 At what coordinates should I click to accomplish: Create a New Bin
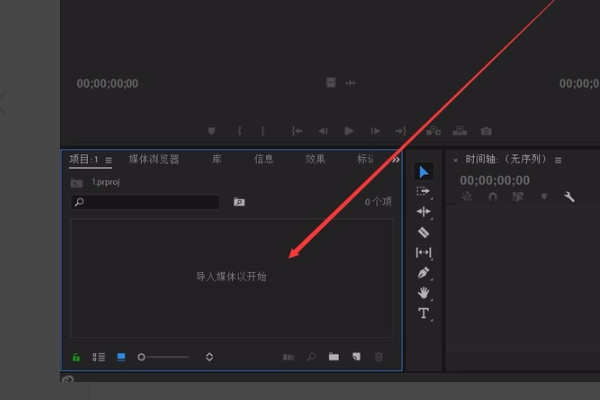[x=334, y=357]
